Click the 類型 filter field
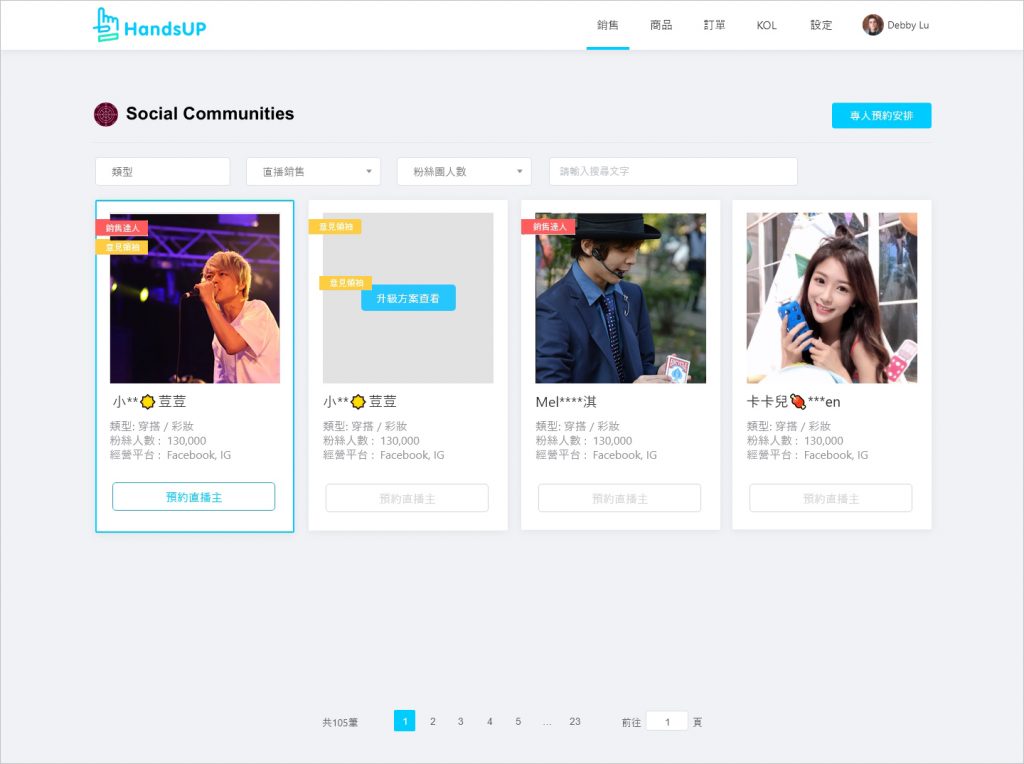The width and height of the screenshot is (1024, 764). pyautogui.click(x=163, y=171)
